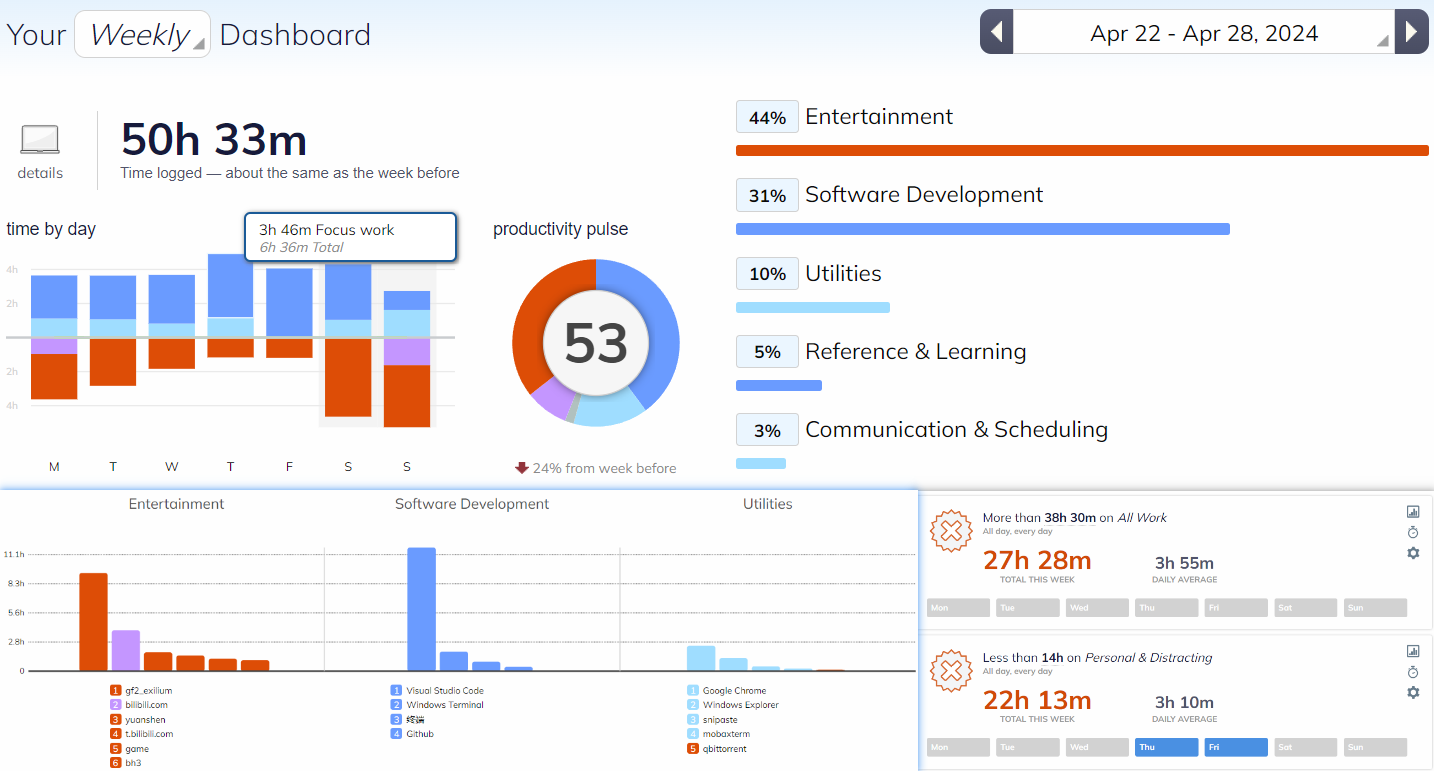This screenshot has height=771, width=1434.
Task: Click the productivity pulse score 53
Action: coord(595,343)
